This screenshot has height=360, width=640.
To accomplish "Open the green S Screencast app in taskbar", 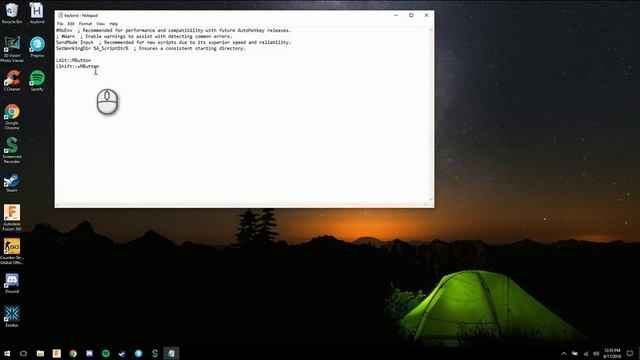I will pyautogui.click(x=155, y=353).
